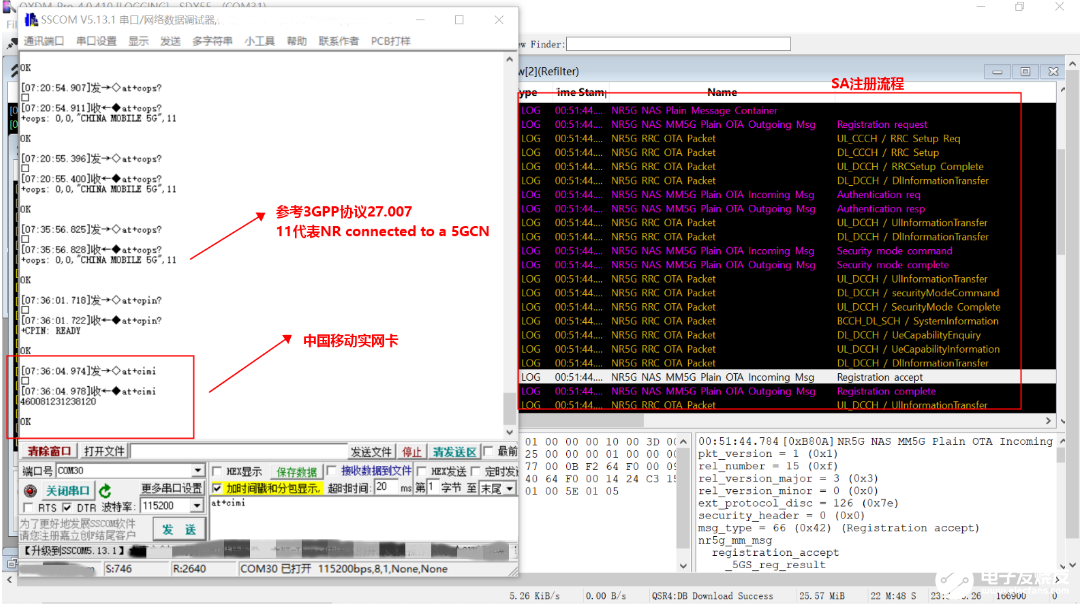Viewport: 1080px width, 606px height.
Task: Uncheck 加时间戳和分包显示 checkbox
Action: pos(218,488)
